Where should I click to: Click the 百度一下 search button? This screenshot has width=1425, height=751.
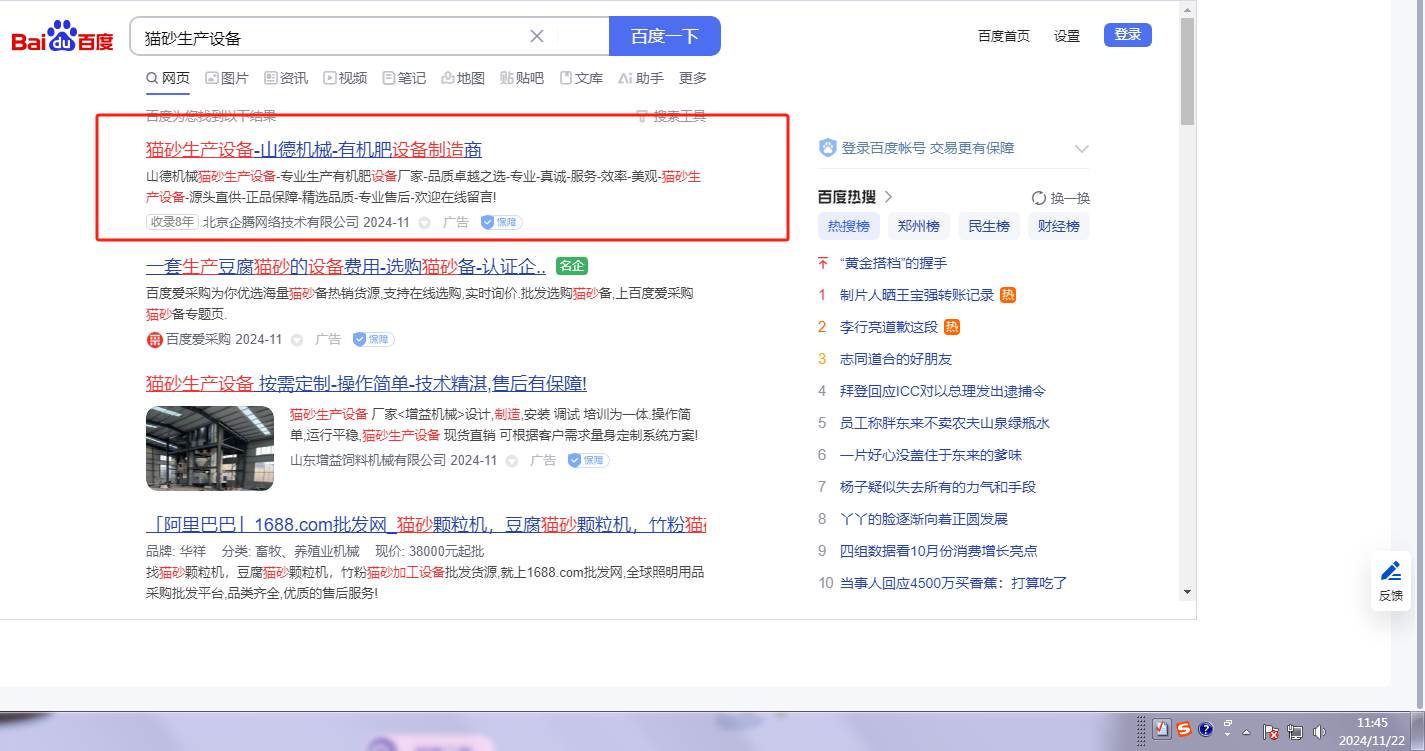[664, 36]
